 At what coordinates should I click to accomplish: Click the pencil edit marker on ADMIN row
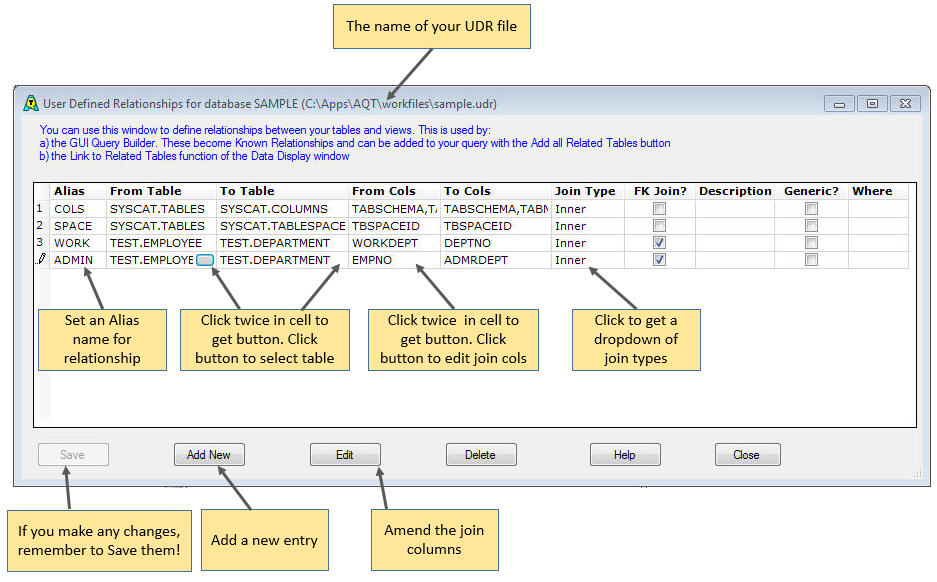[x=41, y=259]
